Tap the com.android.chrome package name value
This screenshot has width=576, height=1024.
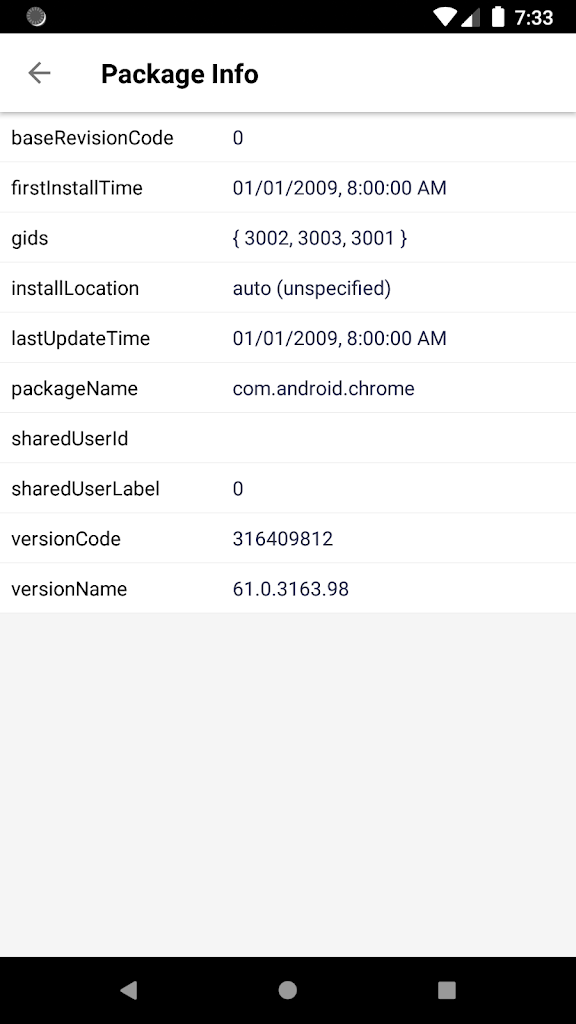pos(324,389)
